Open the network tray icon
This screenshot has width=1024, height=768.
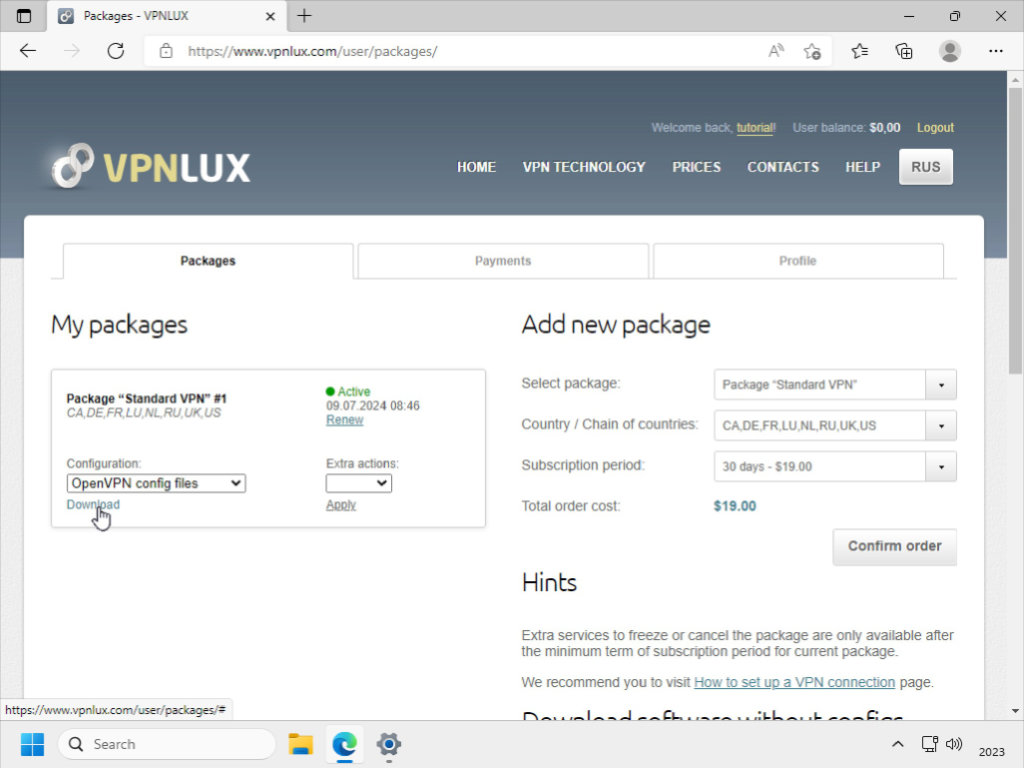tap(929, 744)
